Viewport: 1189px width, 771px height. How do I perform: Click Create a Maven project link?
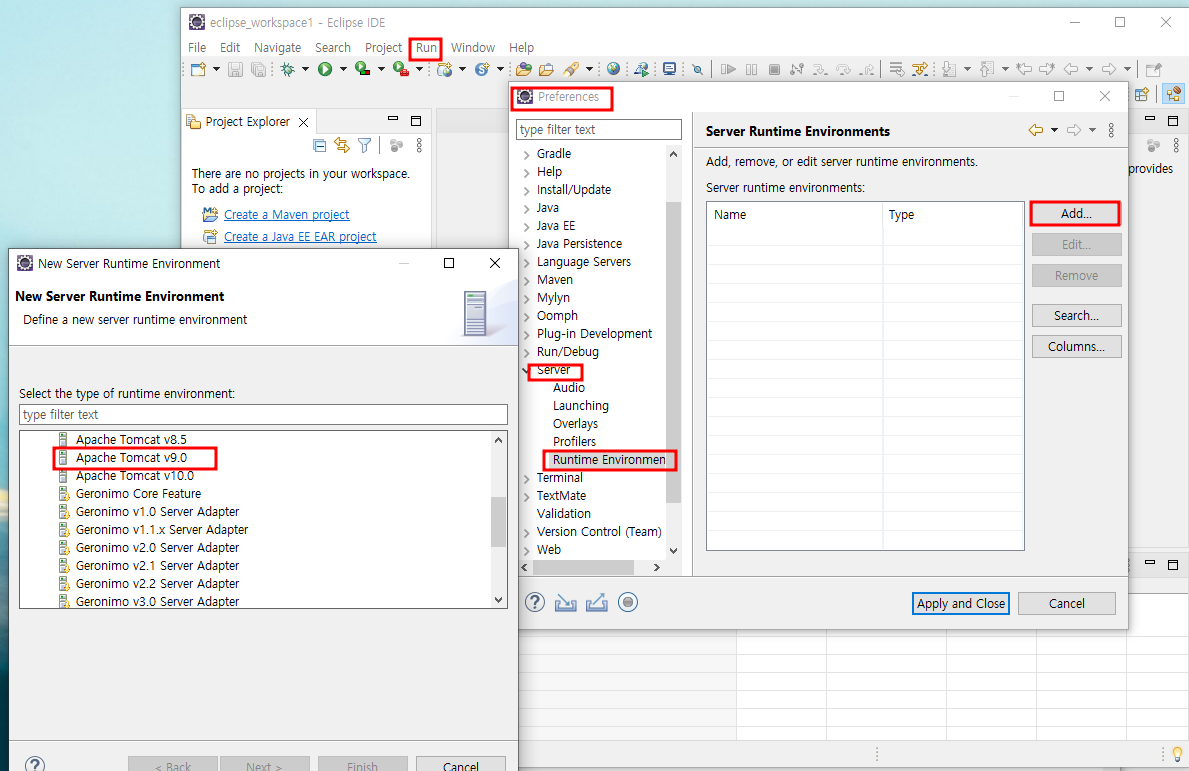pyautogui.click(x=287, y=215)
